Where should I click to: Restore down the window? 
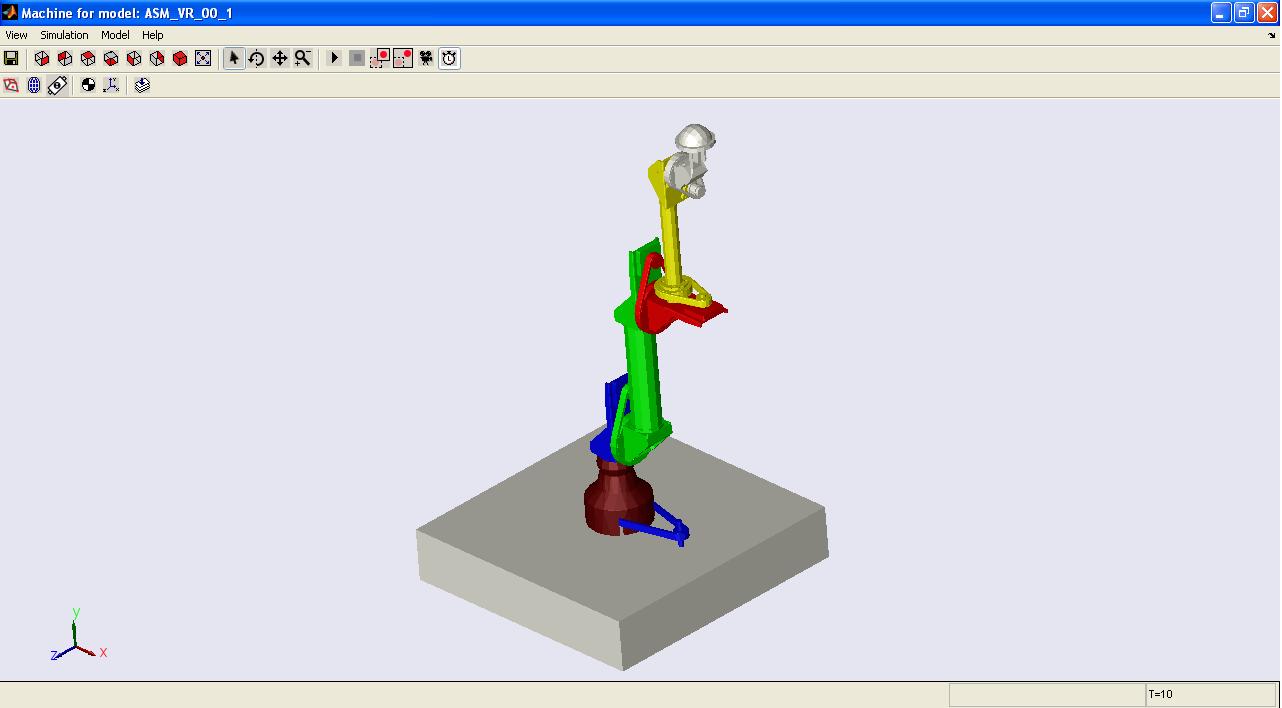coord(1244,13)
